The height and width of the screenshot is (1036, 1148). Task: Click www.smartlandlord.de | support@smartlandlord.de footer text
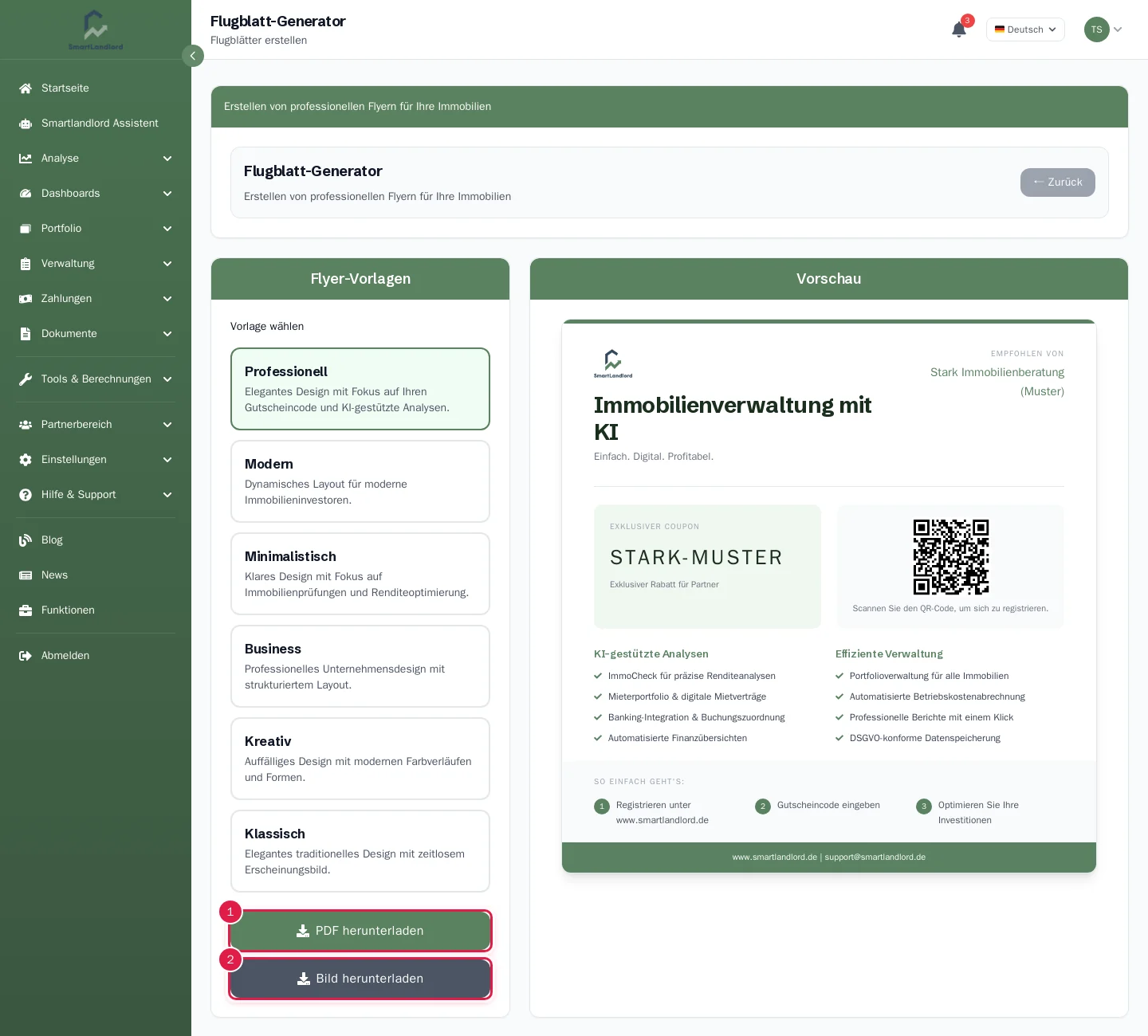coord(829,857)
